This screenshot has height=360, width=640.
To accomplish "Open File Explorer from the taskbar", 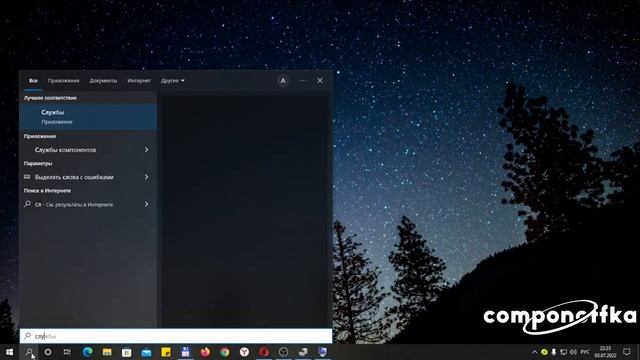I will tap(107, 352).
